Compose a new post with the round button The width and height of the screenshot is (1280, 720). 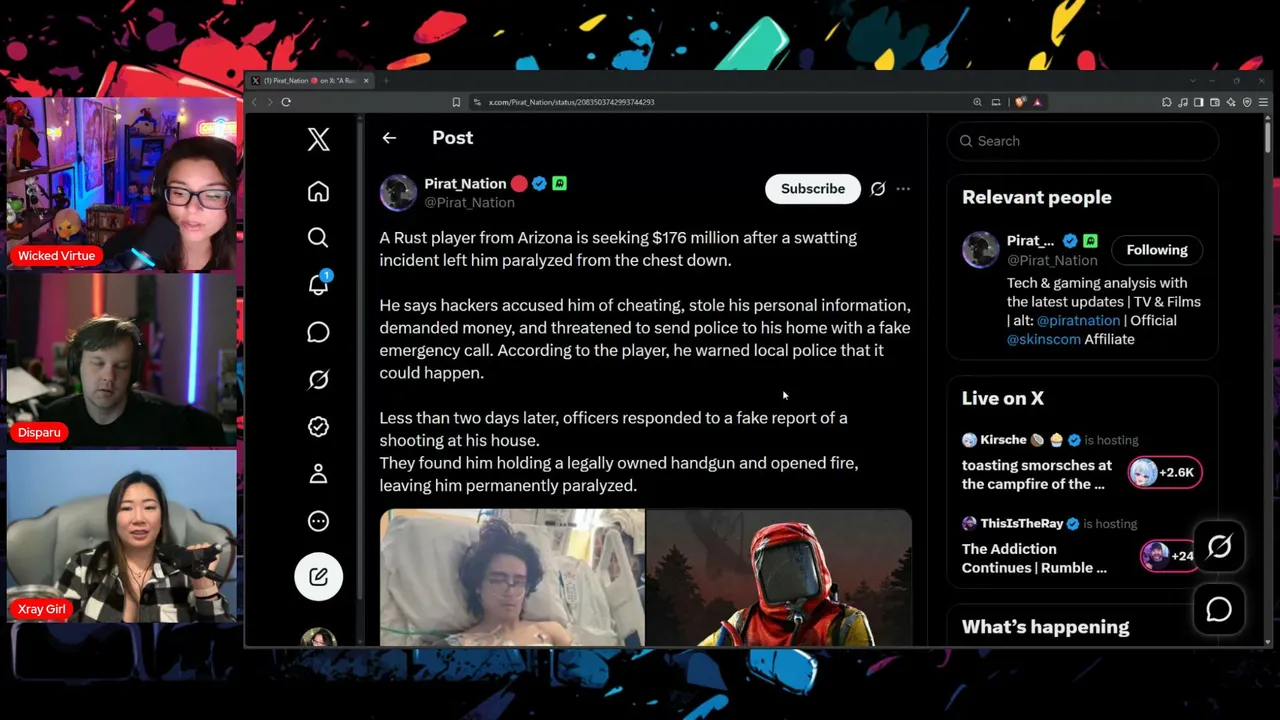click(318, 576)
